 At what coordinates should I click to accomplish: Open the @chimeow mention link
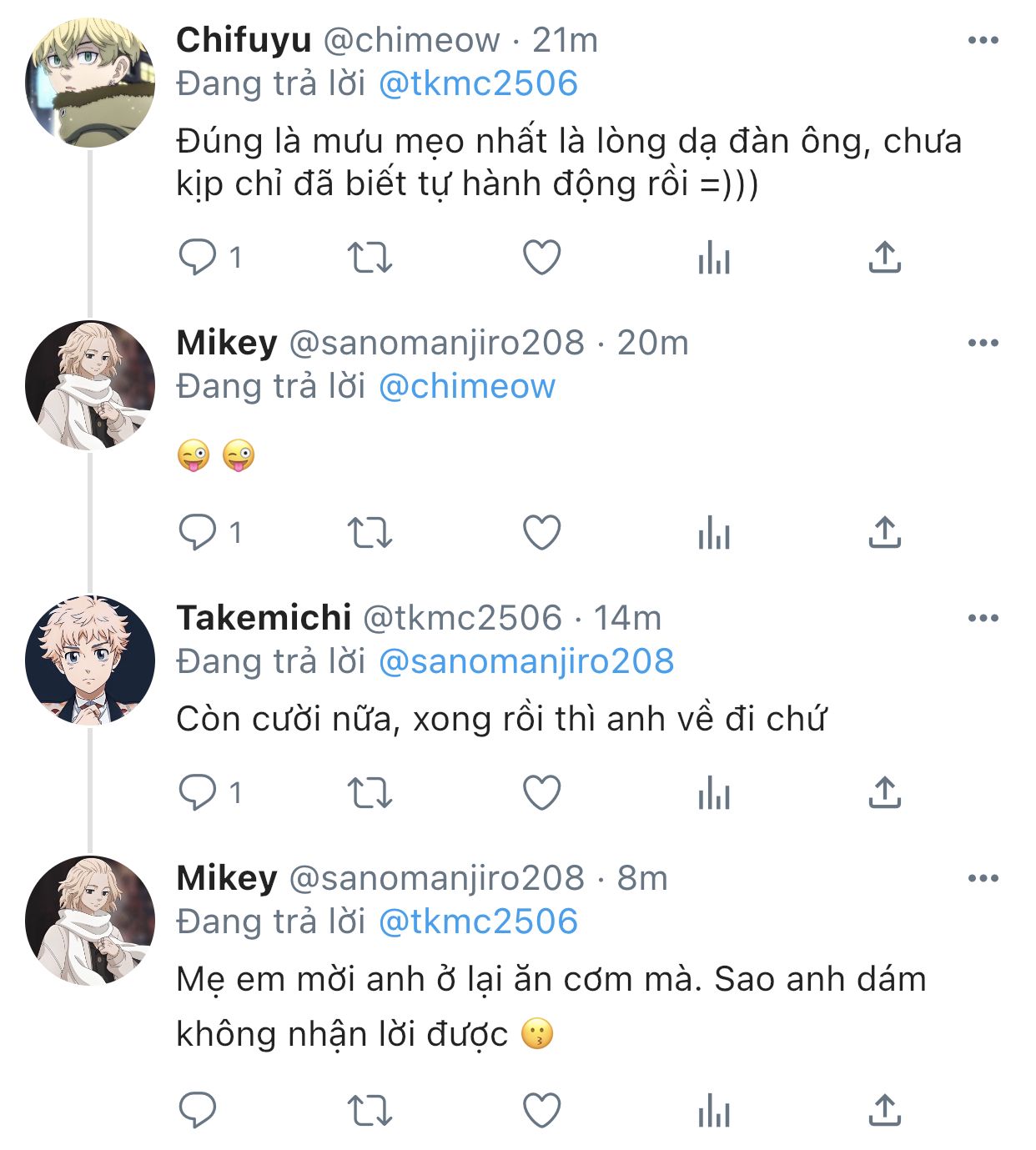pos(467,386)
